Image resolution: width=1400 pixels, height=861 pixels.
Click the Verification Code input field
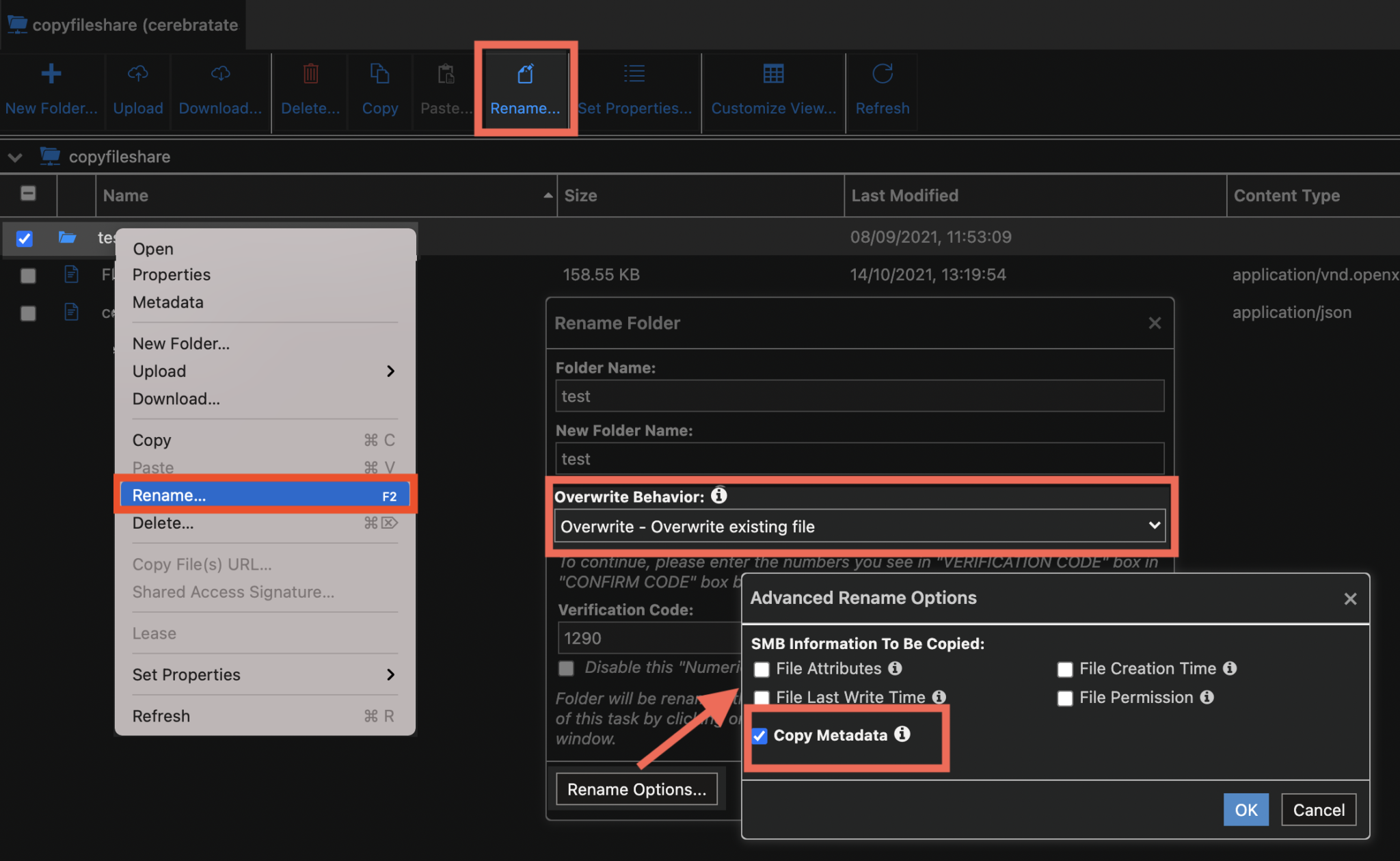pos(649,637)
